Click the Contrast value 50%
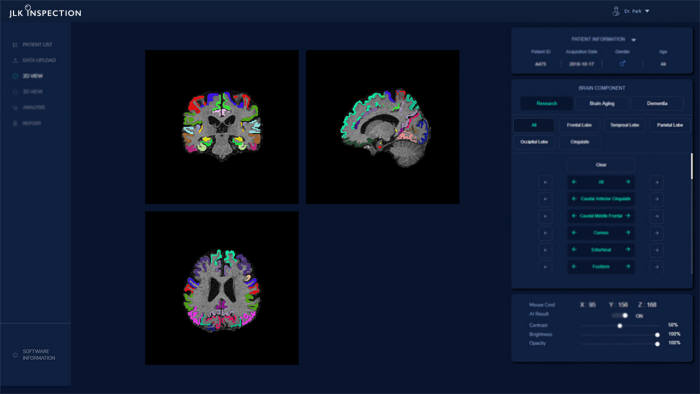This screenshot has height=394, width=700. 673,325
